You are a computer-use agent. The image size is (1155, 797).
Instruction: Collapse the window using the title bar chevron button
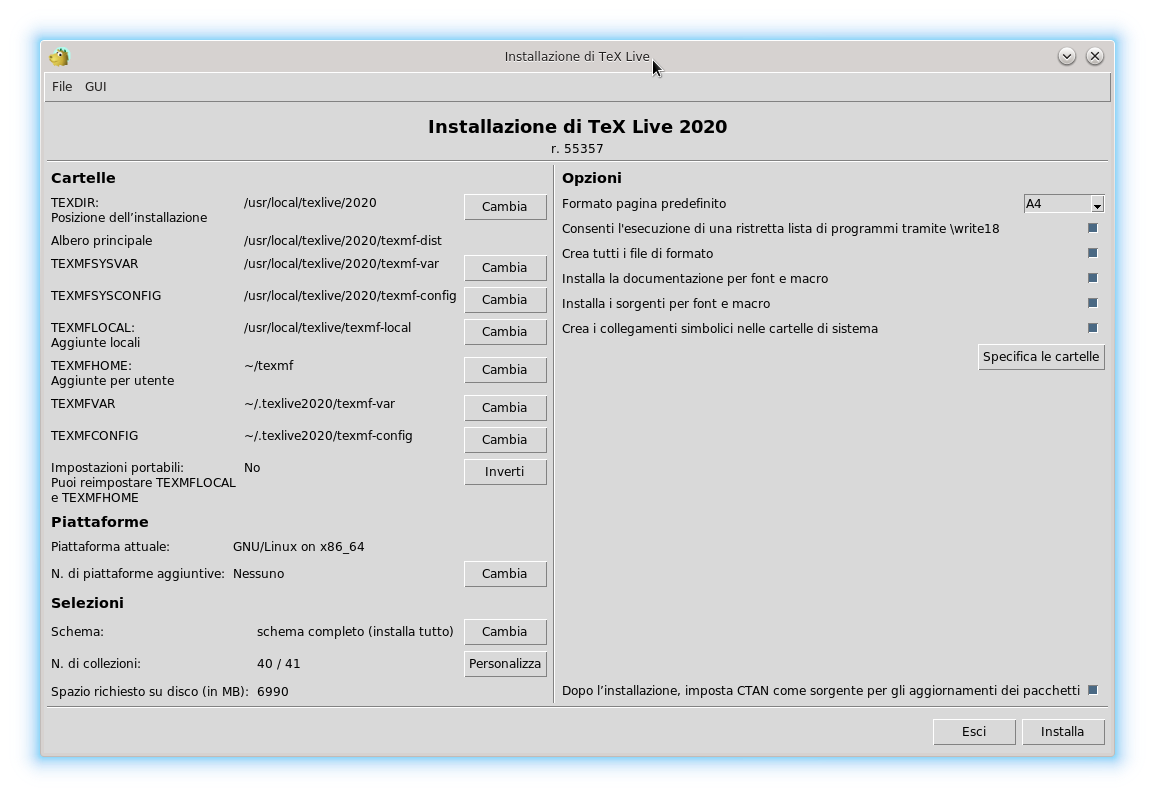[x=1067, y=56]
